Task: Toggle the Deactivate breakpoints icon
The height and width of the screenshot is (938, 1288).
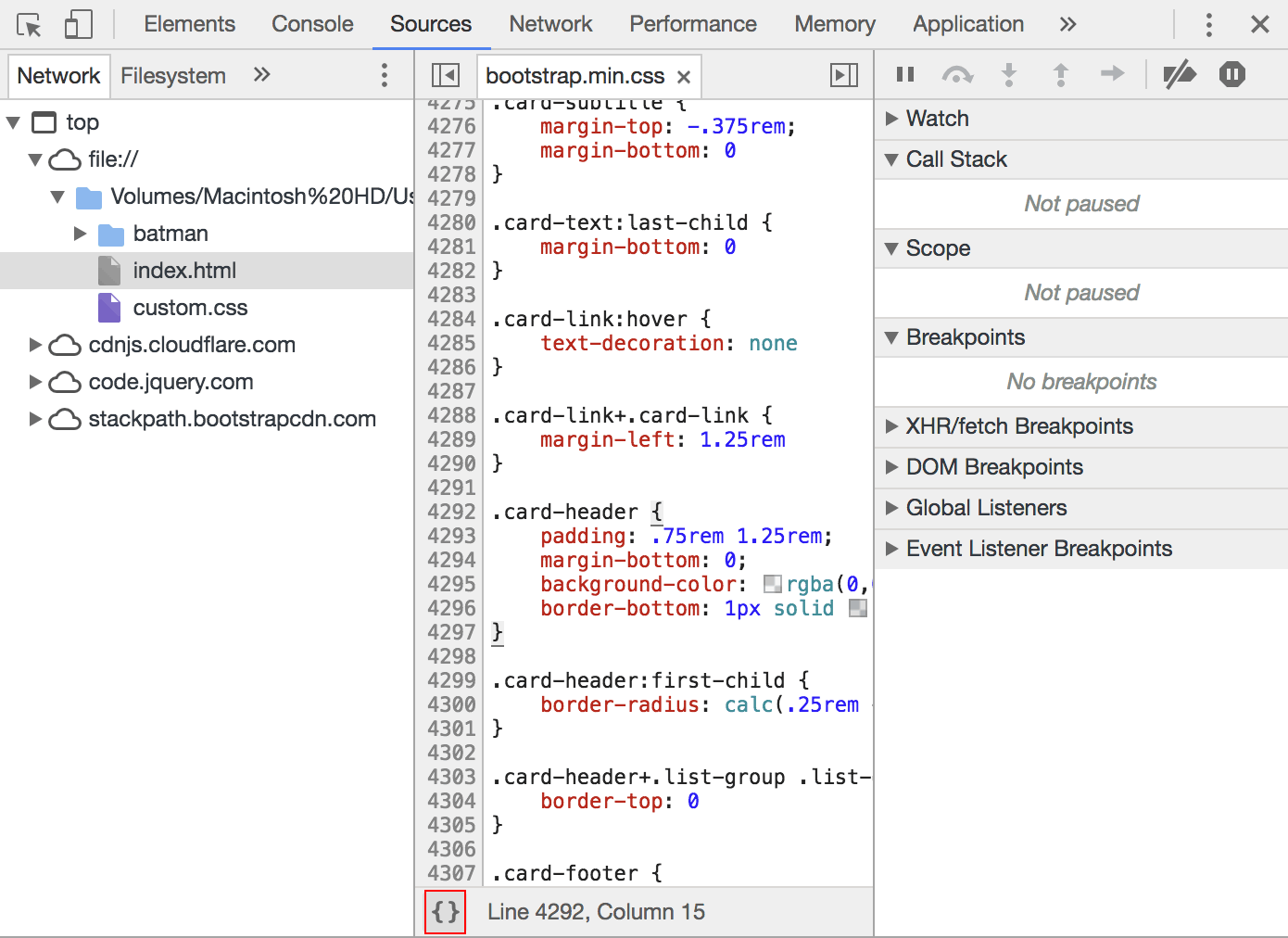Action: 1180,74
